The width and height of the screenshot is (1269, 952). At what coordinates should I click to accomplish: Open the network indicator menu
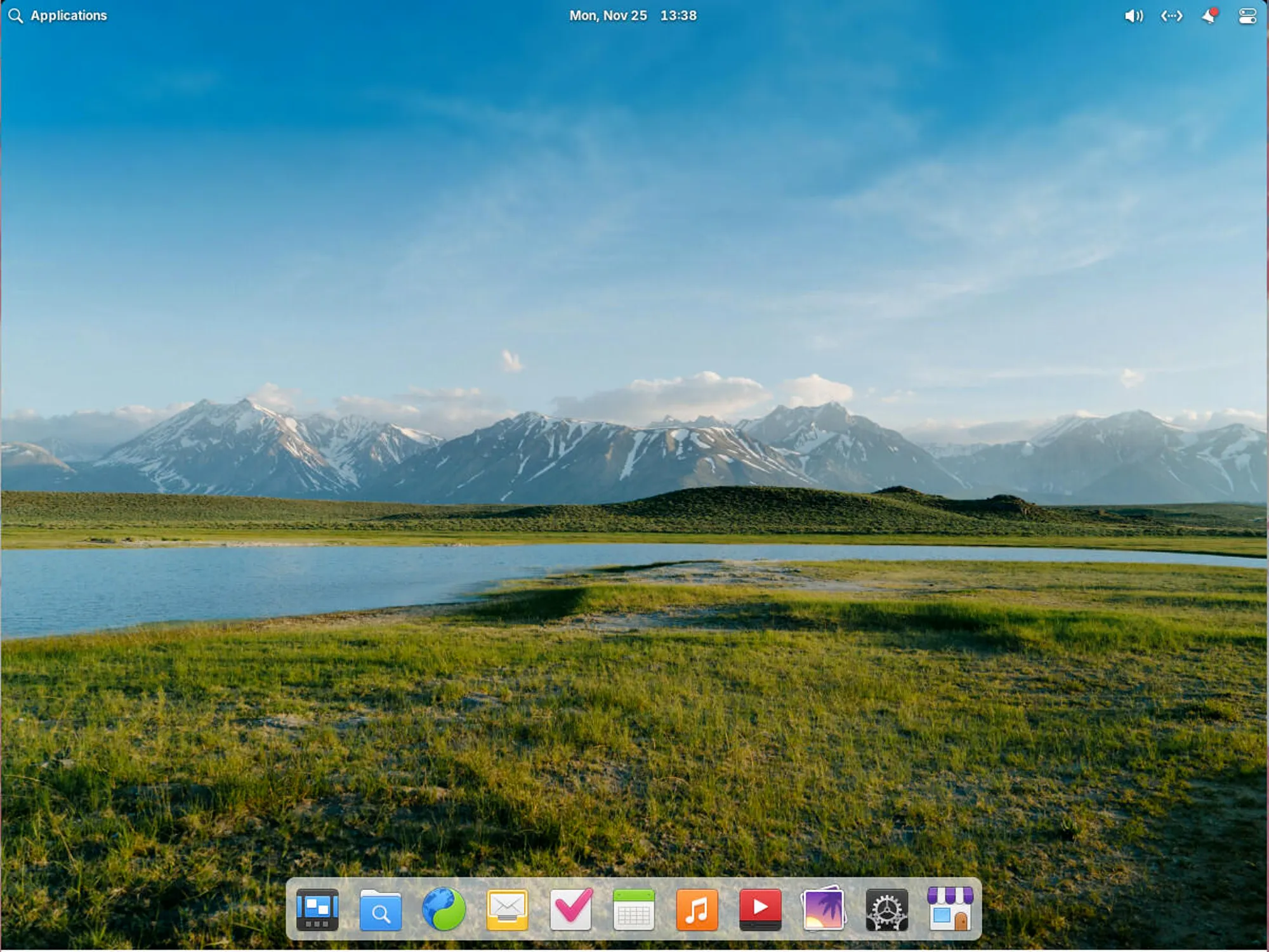pyautogui.click(x=1171, y=15)
